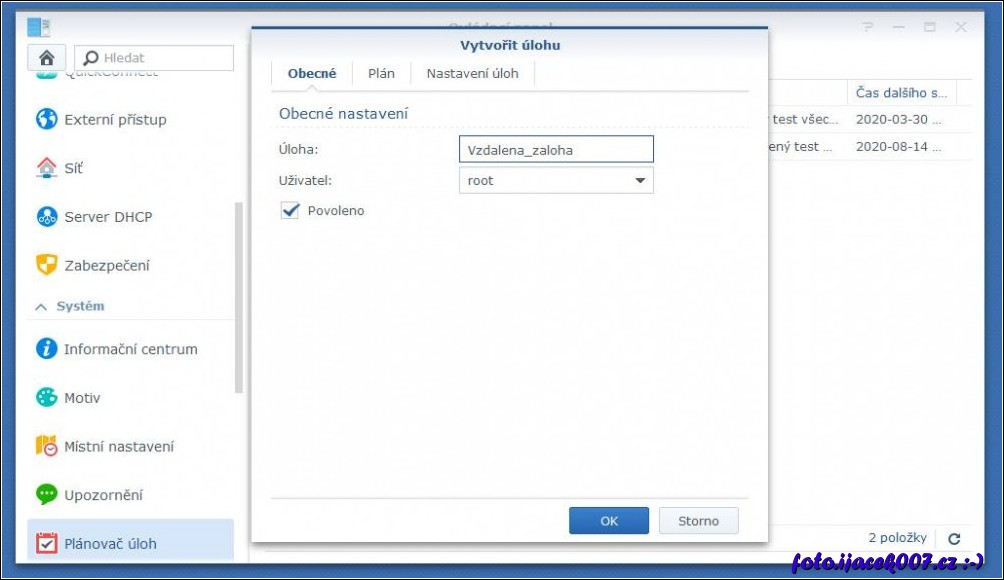The height and width of the screenshot is (580, 1004).
Task: Expand the Uživatel root dropdown
Action: 639,181
